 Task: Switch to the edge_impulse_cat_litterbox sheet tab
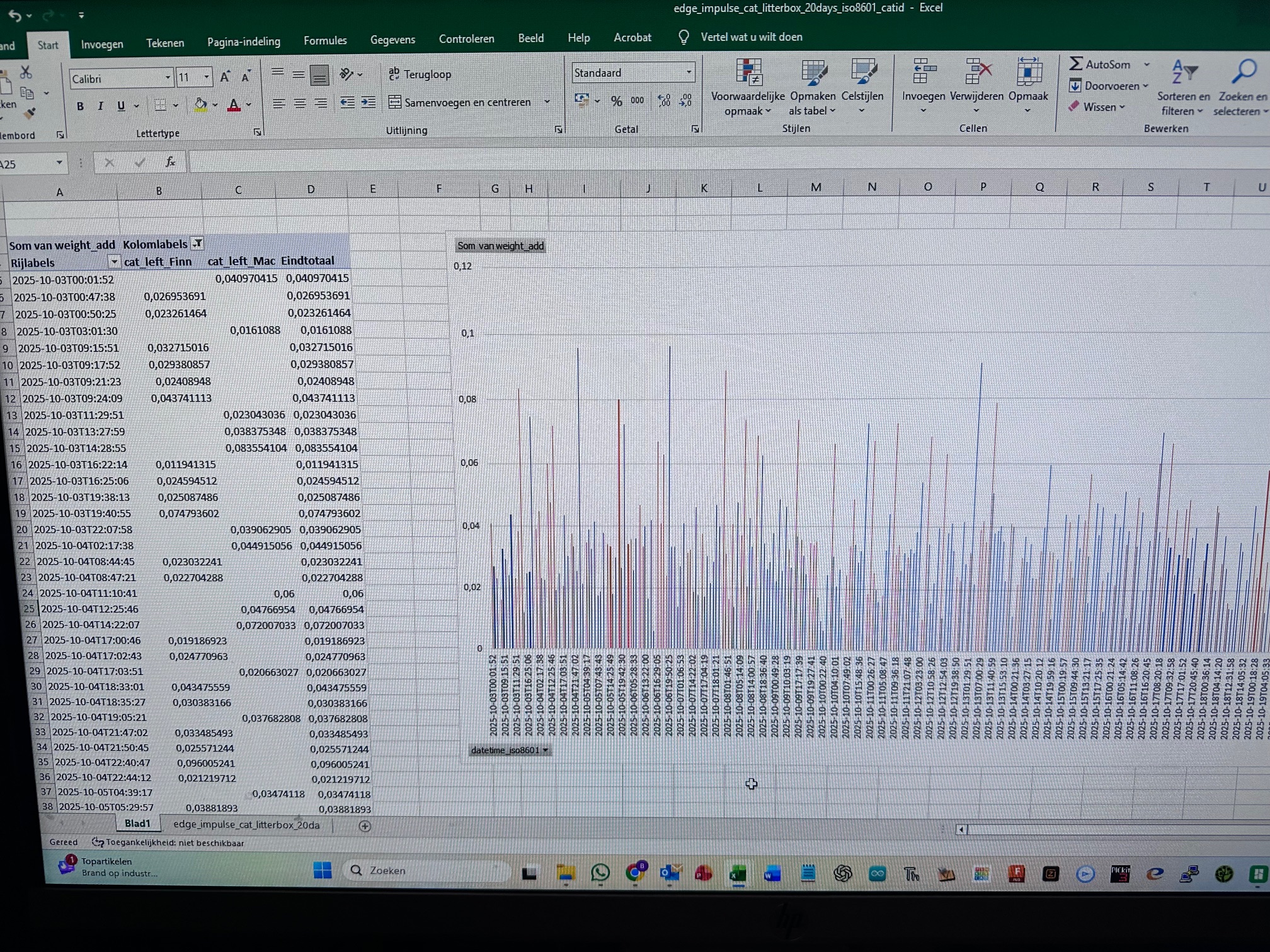coord(246,825)
